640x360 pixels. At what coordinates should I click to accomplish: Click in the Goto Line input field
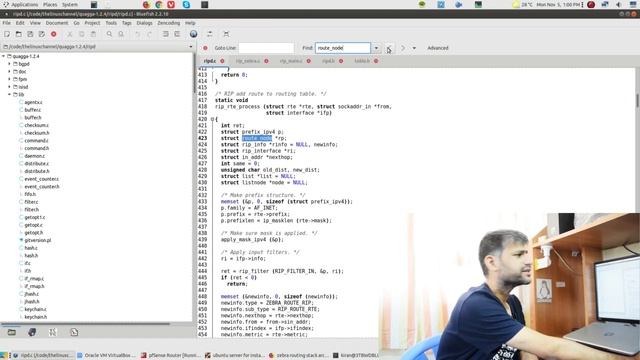click(x=266, y=48)
